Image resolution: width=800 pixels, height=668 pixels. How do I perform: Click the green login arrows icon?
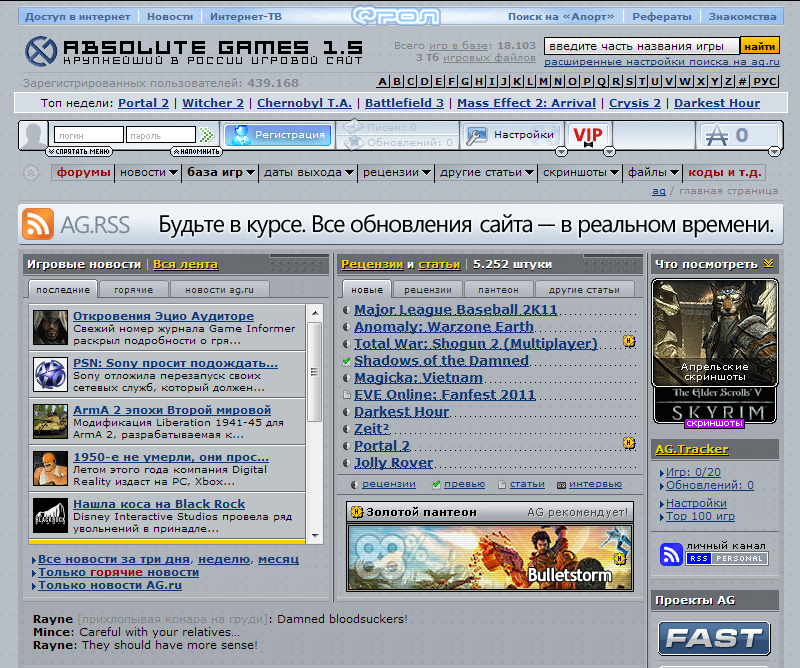click(x=206, y=135)
